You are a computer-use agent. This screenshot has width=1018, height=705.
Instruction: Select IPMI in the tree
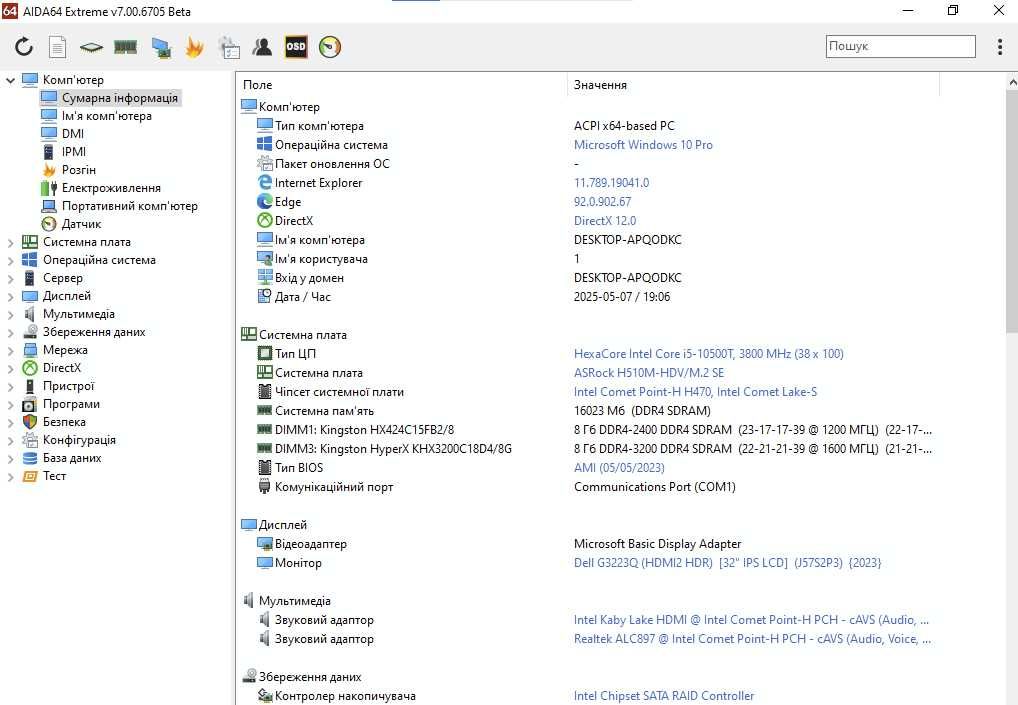point(73,152)
